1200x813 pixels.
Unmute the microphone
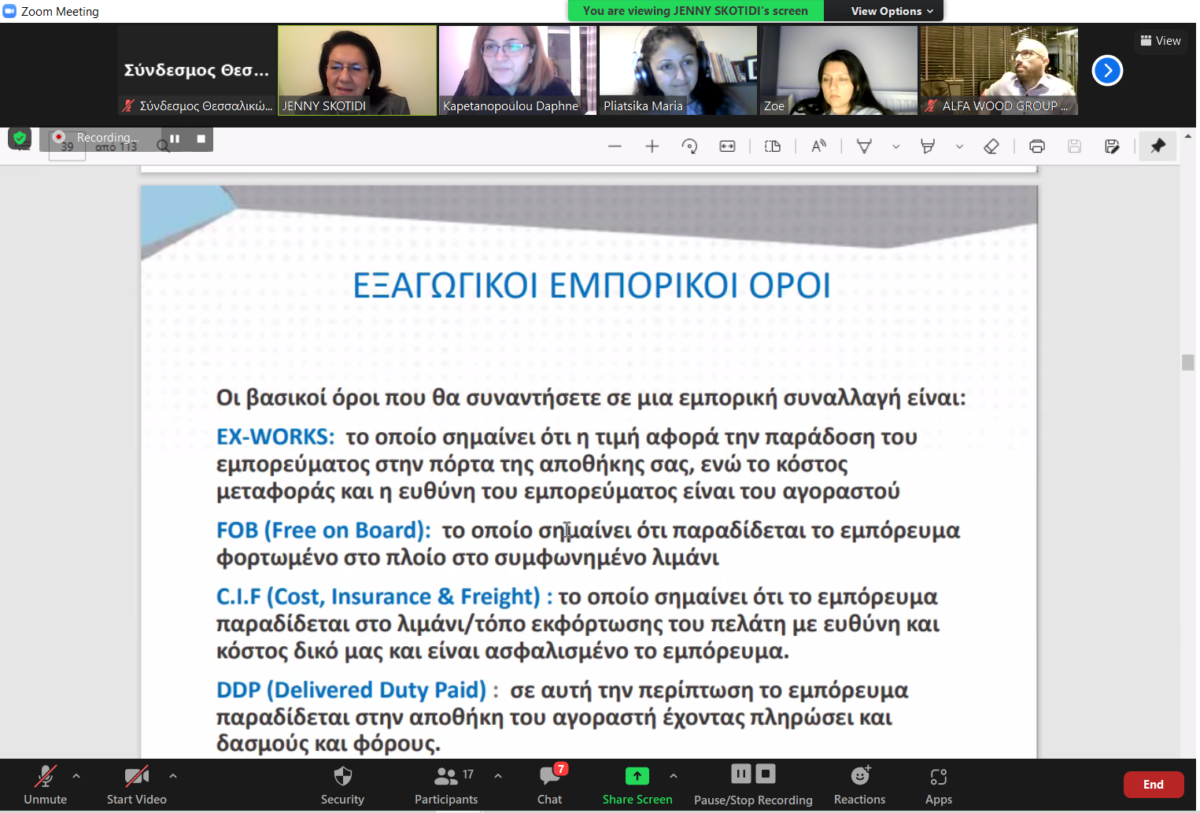tap(45, 785)
